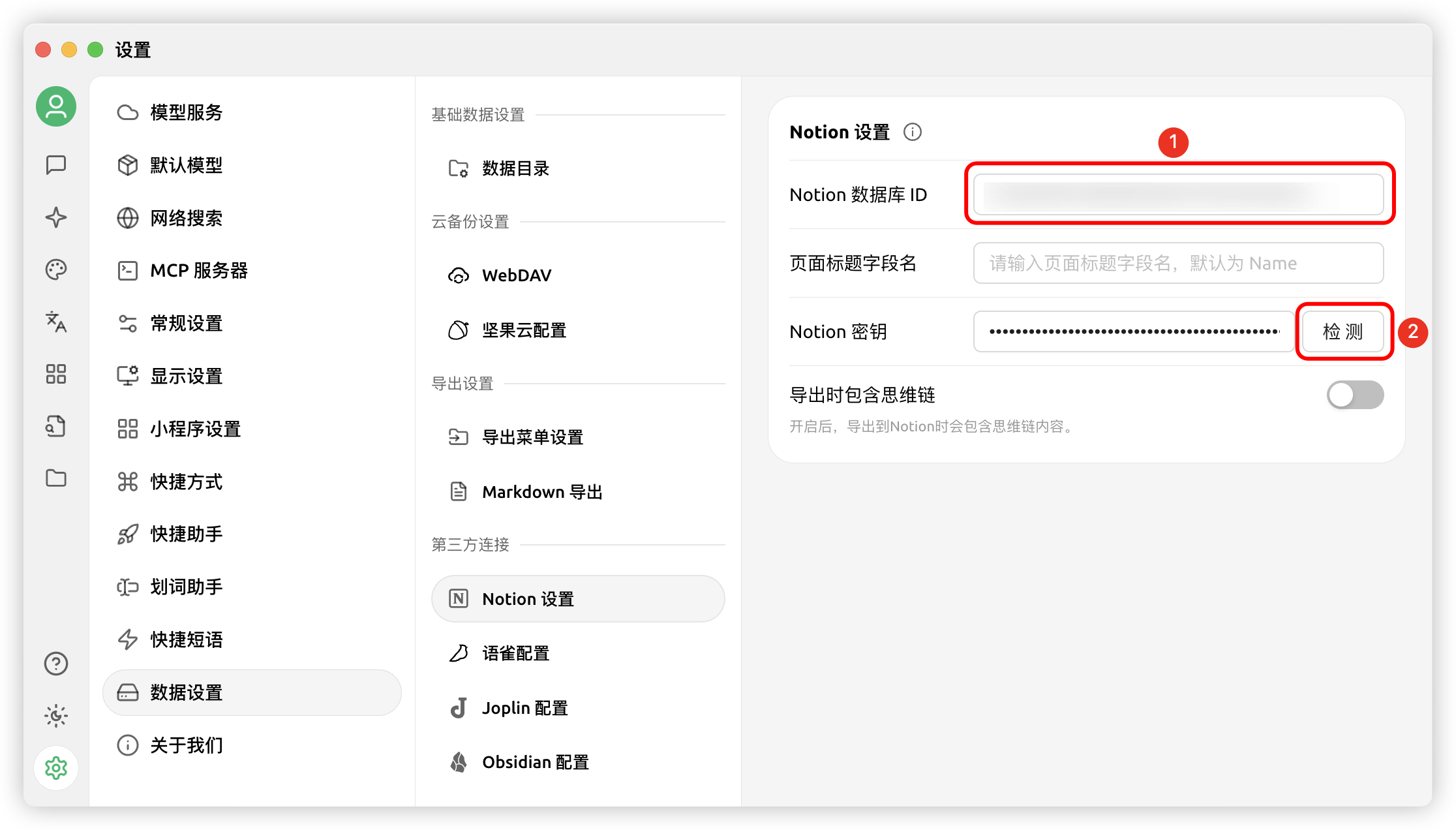Click the 检测 button
This screenshot has width=1456, height=830.
tap(1342, 331)
